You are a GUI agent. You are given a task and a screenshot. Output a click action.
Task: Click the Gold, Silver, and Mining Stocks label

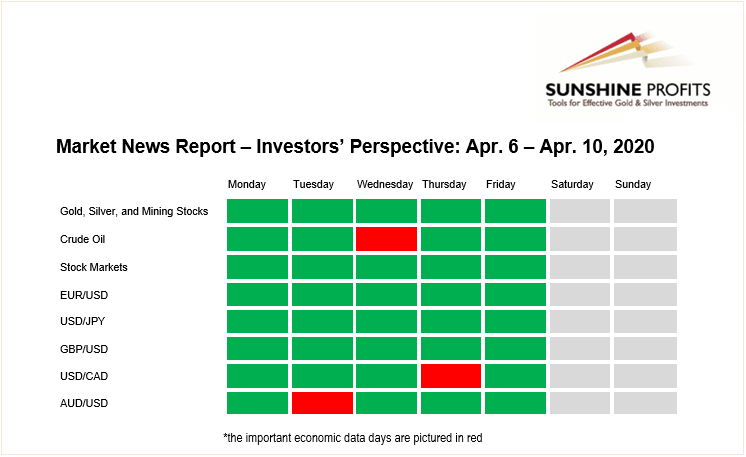coord(134,212)
